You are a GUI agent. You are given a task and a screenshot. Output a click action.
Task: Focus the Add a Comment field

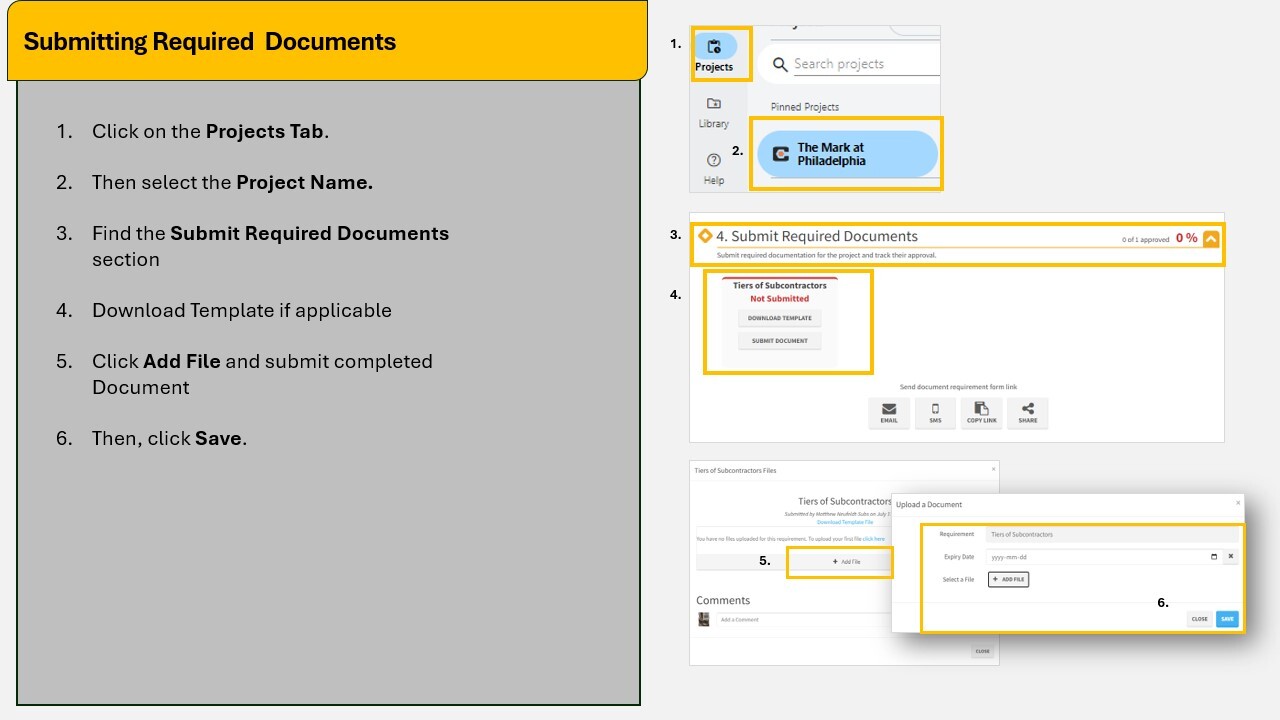tap(803, 620)
